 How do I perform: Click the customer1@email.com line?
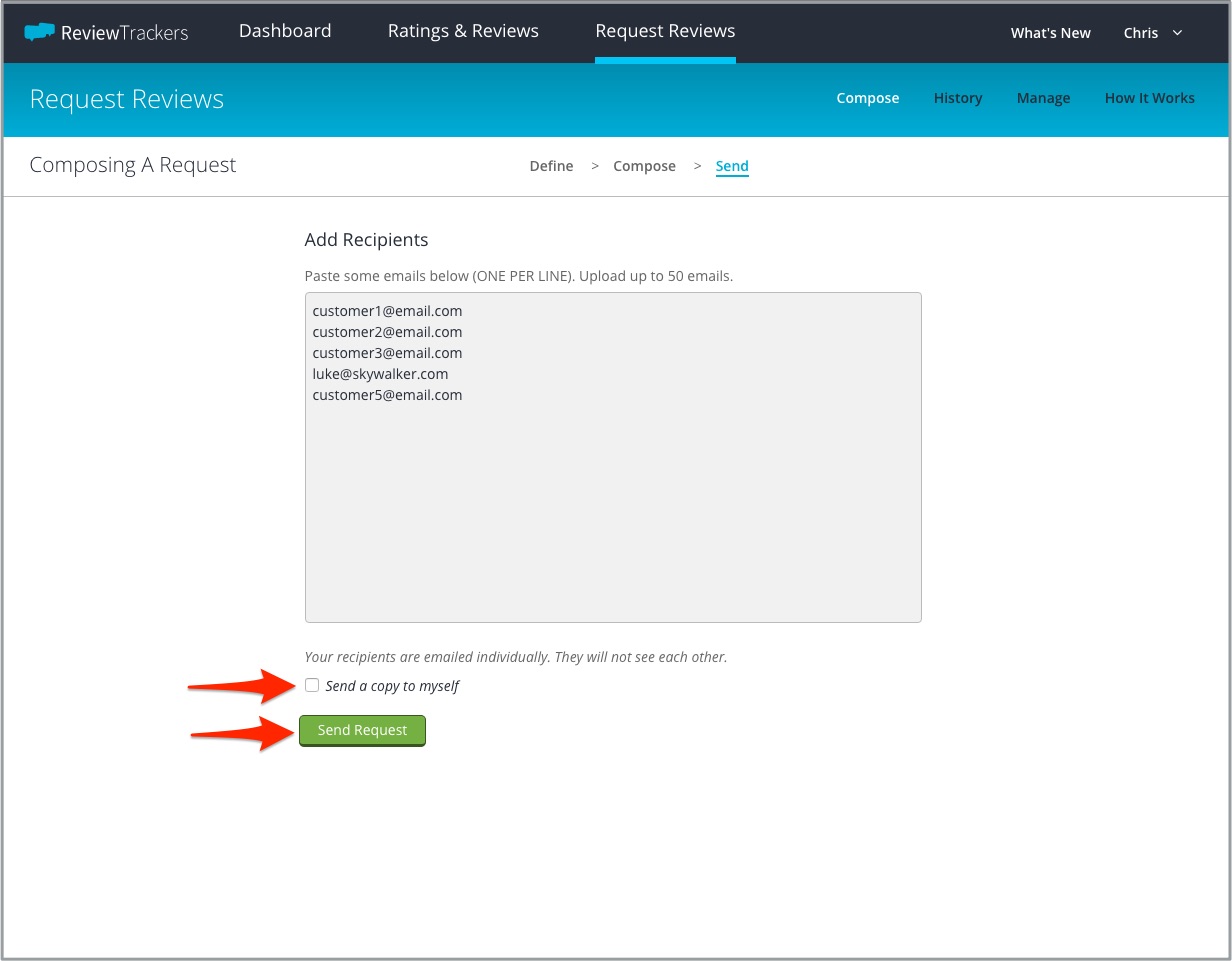[x=387, y=311]
